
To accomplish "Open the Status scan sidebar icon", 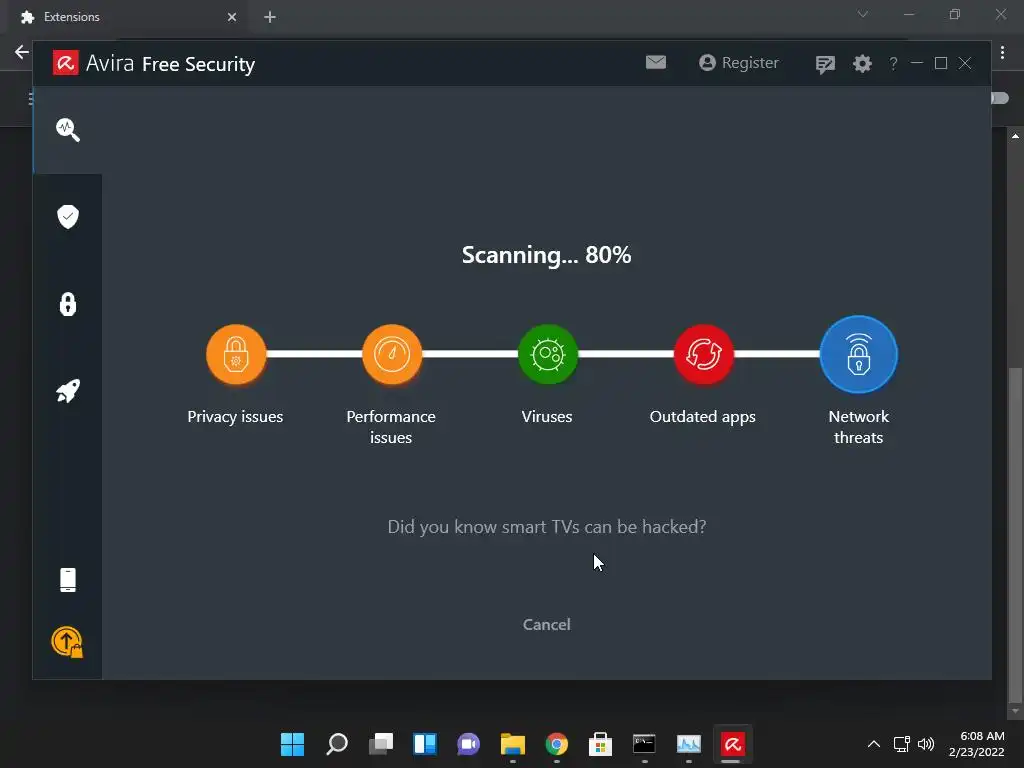I will [x=68, y=130].
